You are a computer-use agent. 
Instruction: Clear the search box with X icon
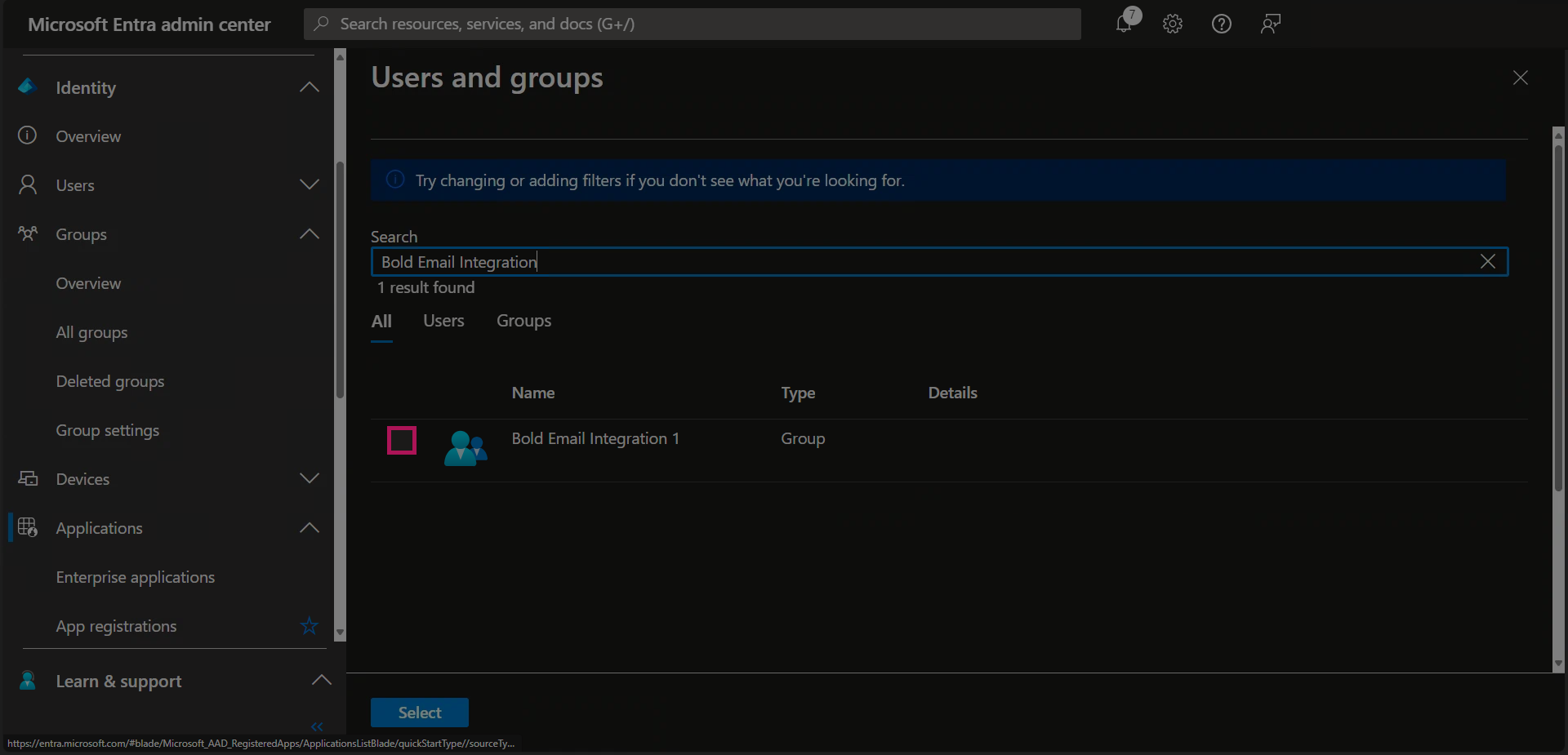point(1487,261)
